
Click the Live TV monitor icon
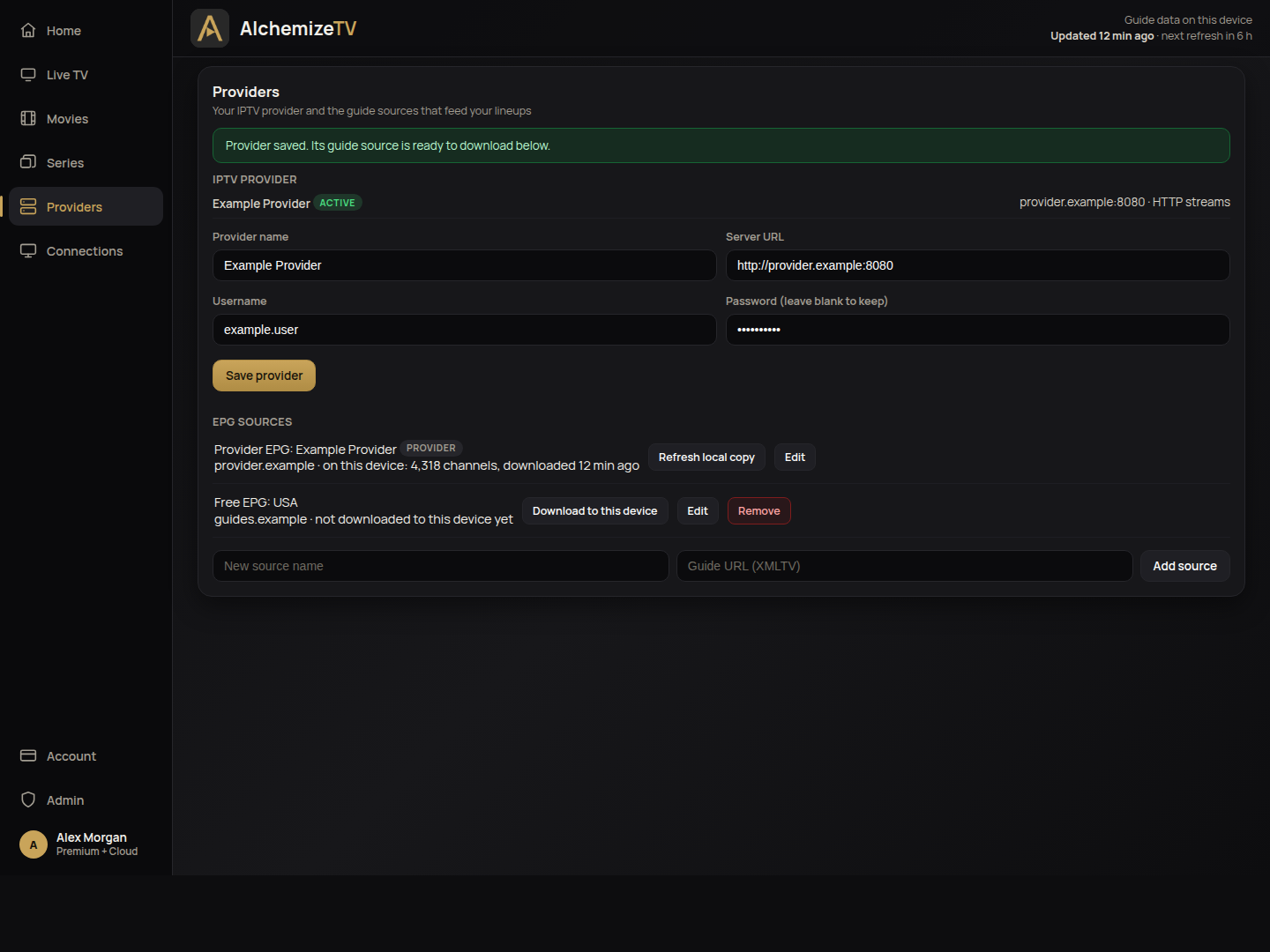pos(28,75)
